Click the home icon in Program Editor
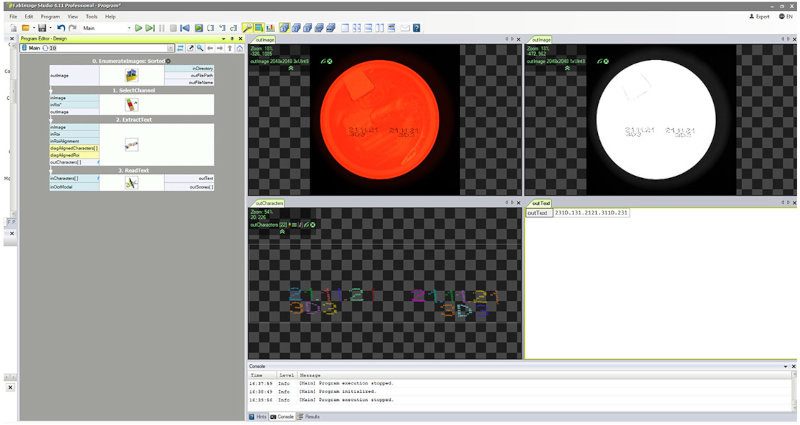Image resolution: width=800 pixels, height=425 pixels. 240,47
